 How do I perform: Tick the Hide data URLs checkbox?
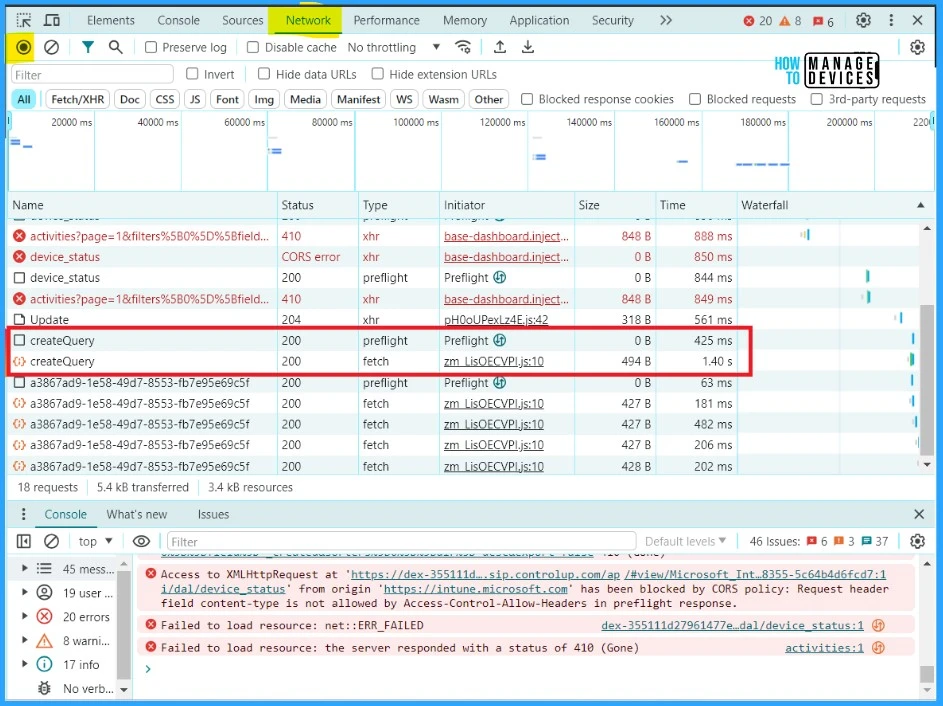(x=264, y=74)
